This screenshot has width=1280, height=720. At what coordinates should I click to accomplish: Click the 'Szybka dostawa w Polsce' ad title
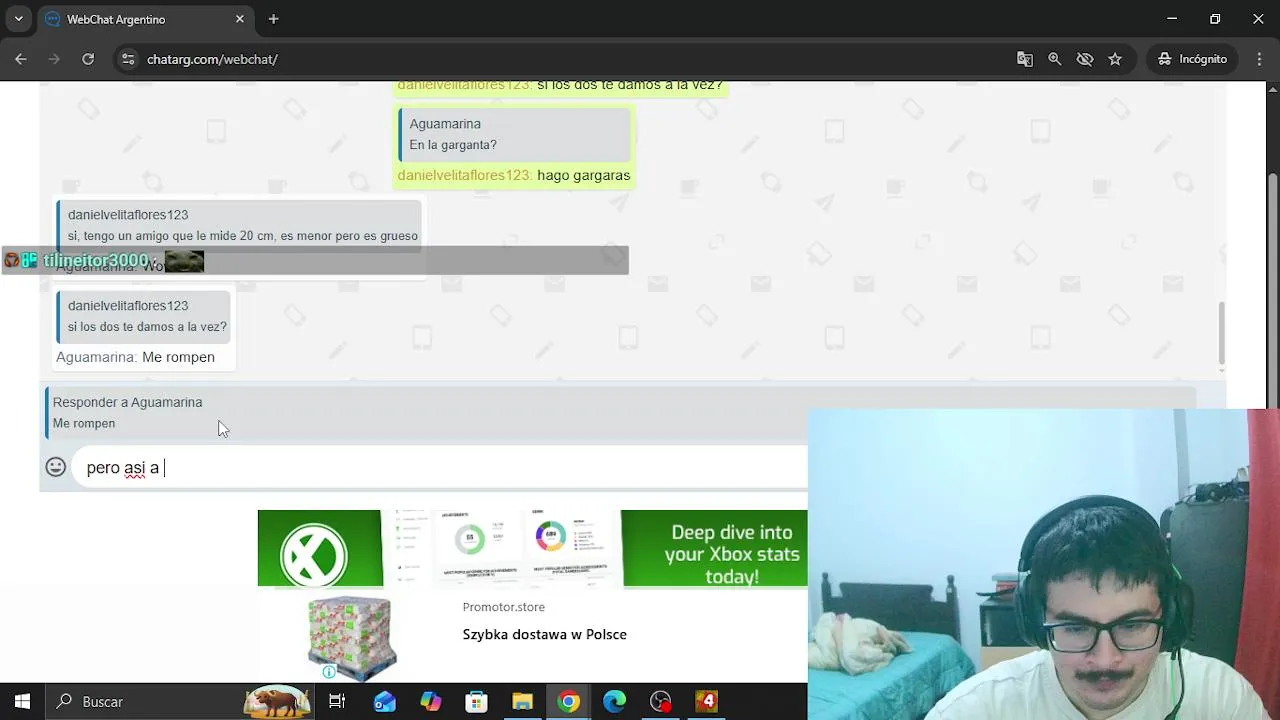pyautogui.click(x=544, y=634)
